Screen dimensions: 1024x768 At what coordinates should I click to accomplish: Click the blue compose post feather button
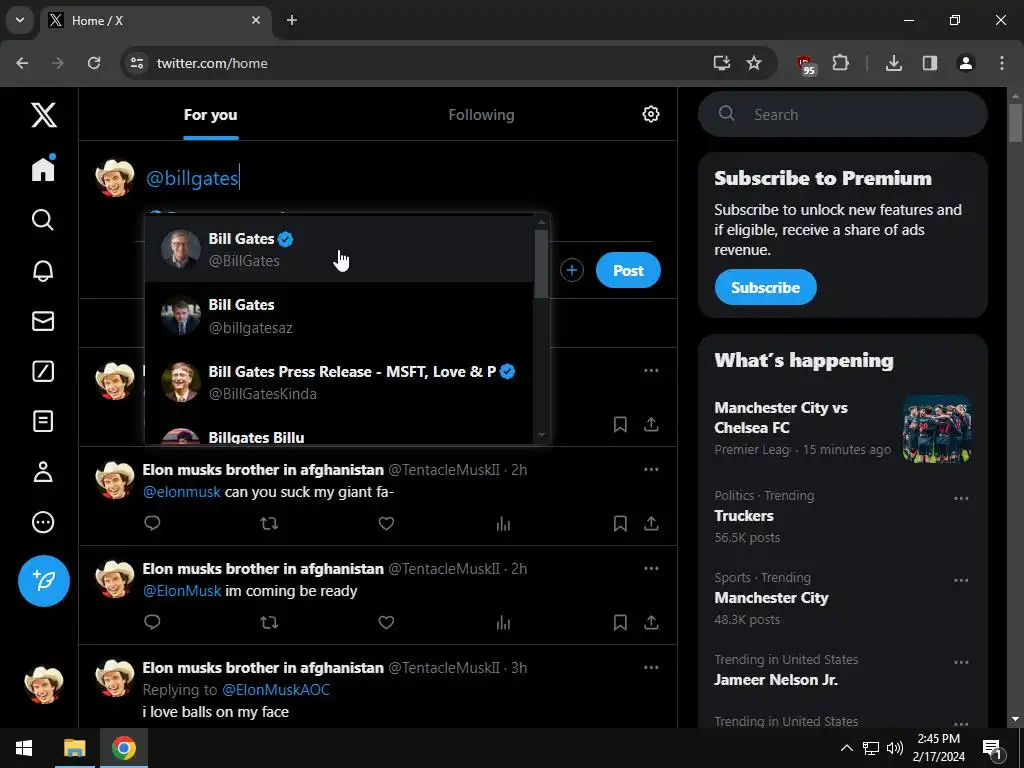pos(44,581)
